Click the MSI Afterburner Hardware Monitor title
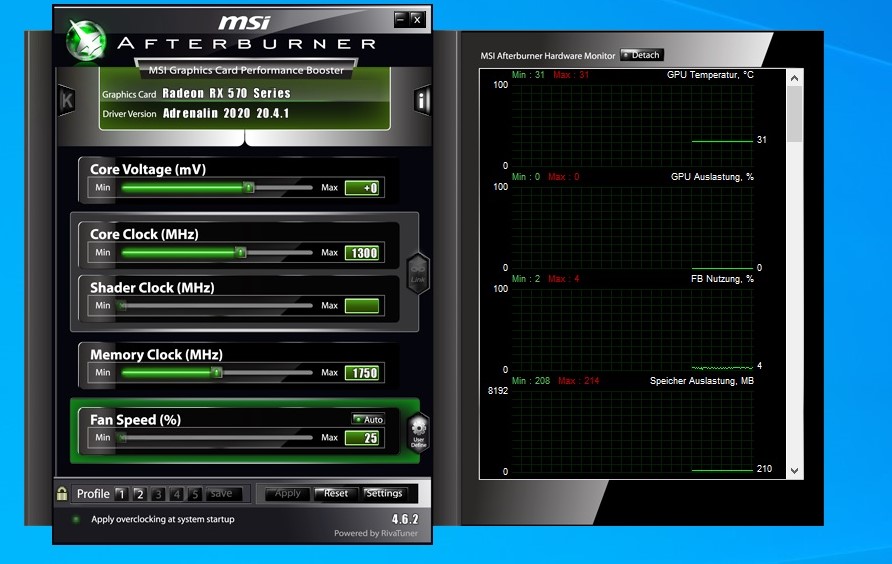892x564 pixels. (547, 56)
